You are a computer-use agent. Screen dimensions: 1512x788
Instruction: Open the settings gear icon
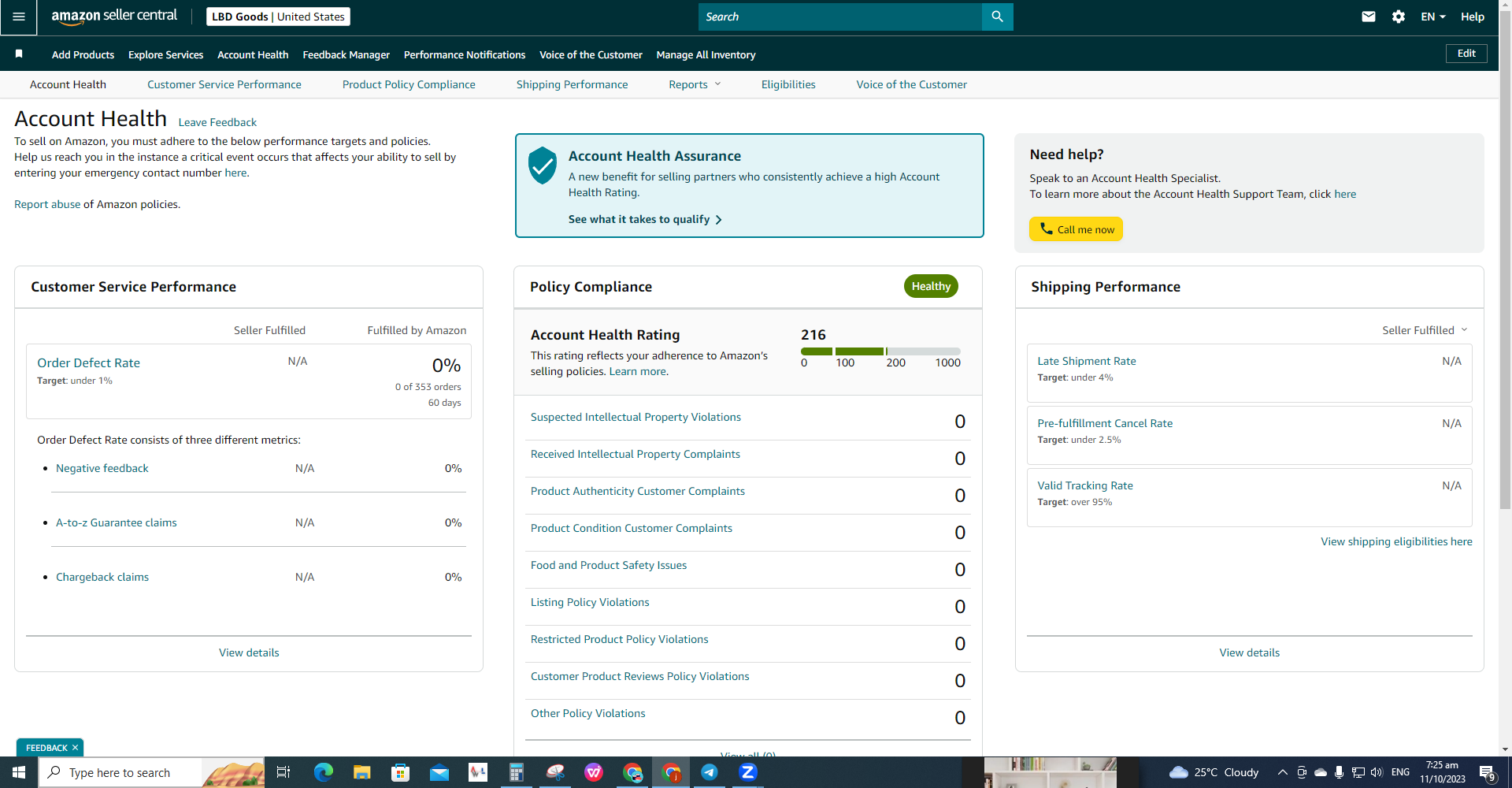tap(1399, 17)
